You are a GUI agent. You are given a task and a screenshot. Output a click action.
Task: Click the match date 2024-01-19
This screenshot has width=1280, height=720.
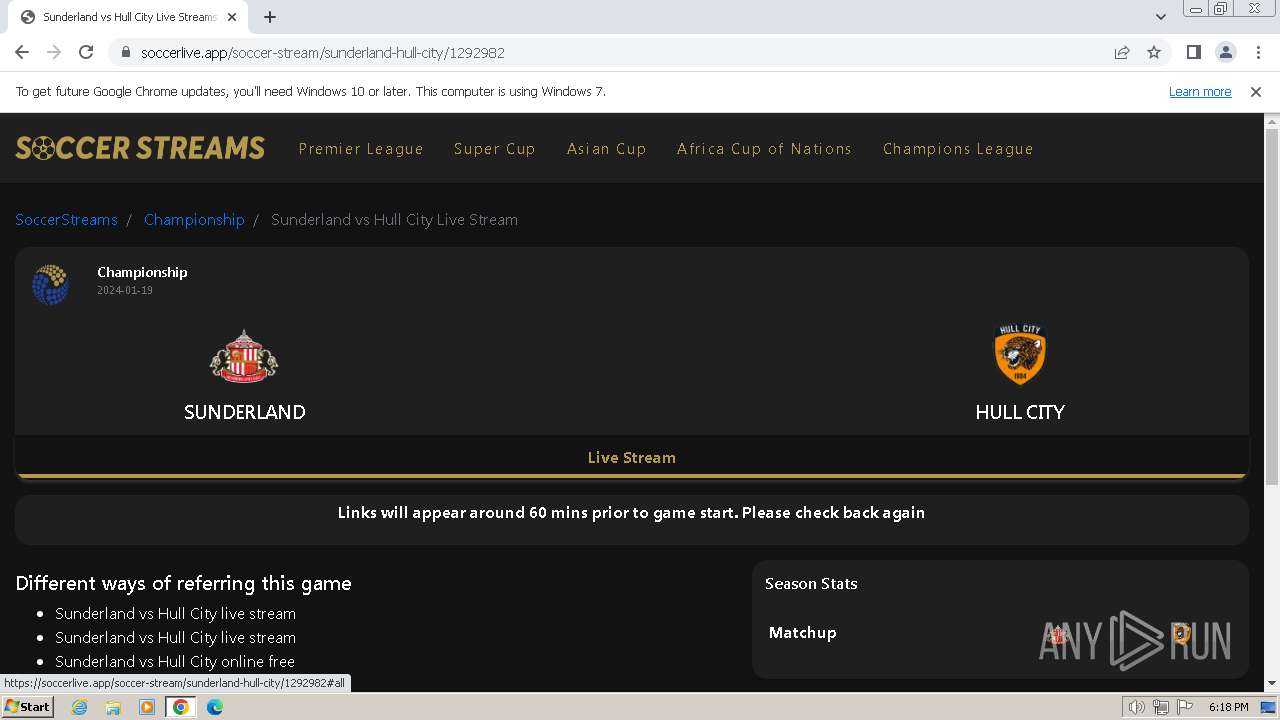coord(125,291)
